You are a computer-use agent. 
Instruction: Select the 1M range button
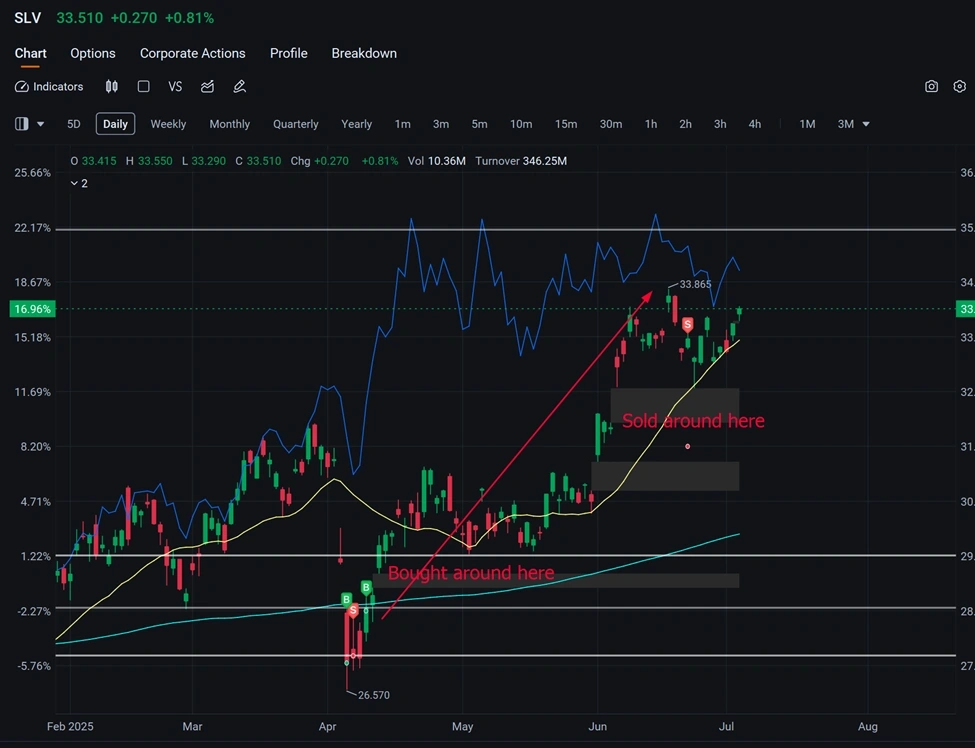[807, 124]
